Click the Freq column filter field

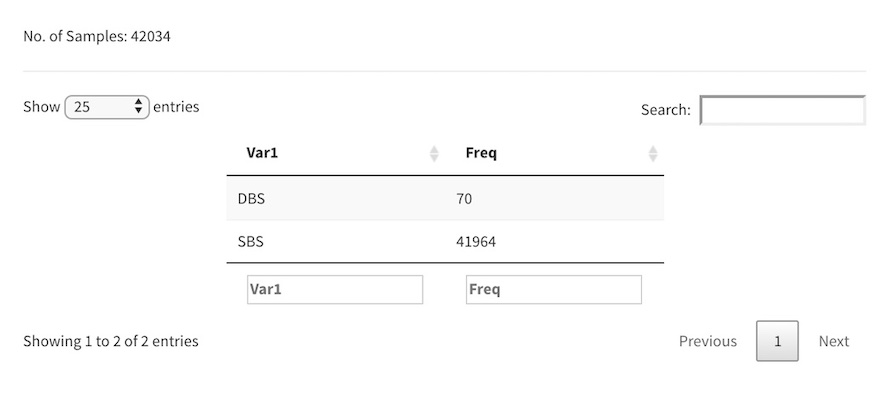click(553, 290)
